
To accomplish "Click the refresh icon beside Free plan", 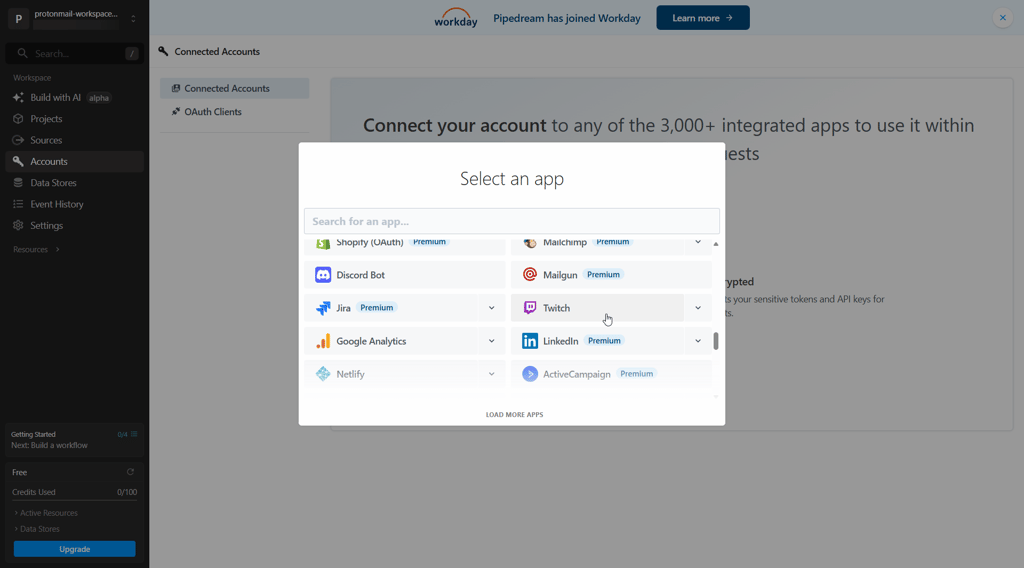I will (130, 472).
